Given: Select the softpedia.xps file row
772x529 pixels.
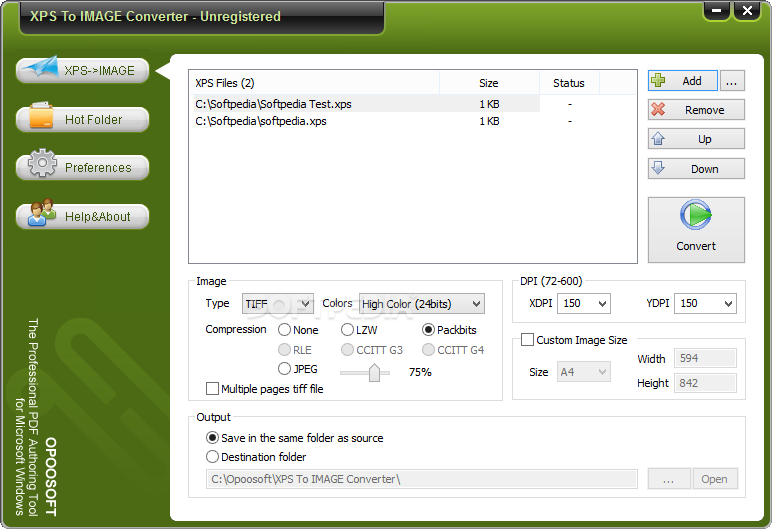Looking at the screenshot, I should pos(364,121).
